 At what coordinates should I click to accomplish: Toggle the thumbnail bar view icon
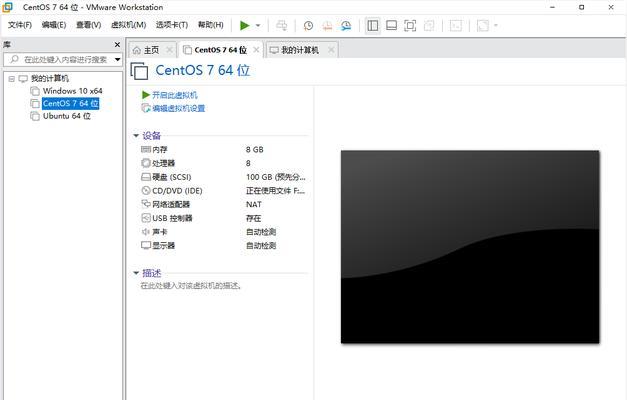391,26
